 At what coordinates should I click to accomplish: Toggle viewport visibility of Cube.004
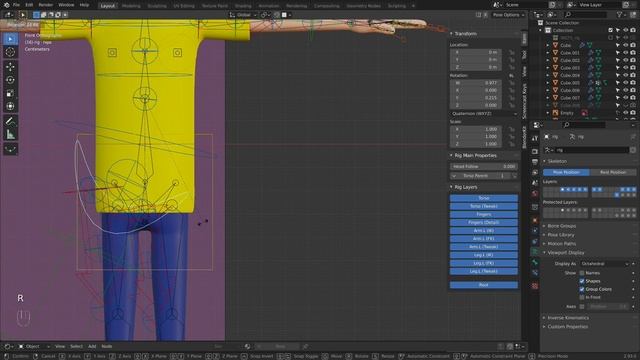click(625, 75)
